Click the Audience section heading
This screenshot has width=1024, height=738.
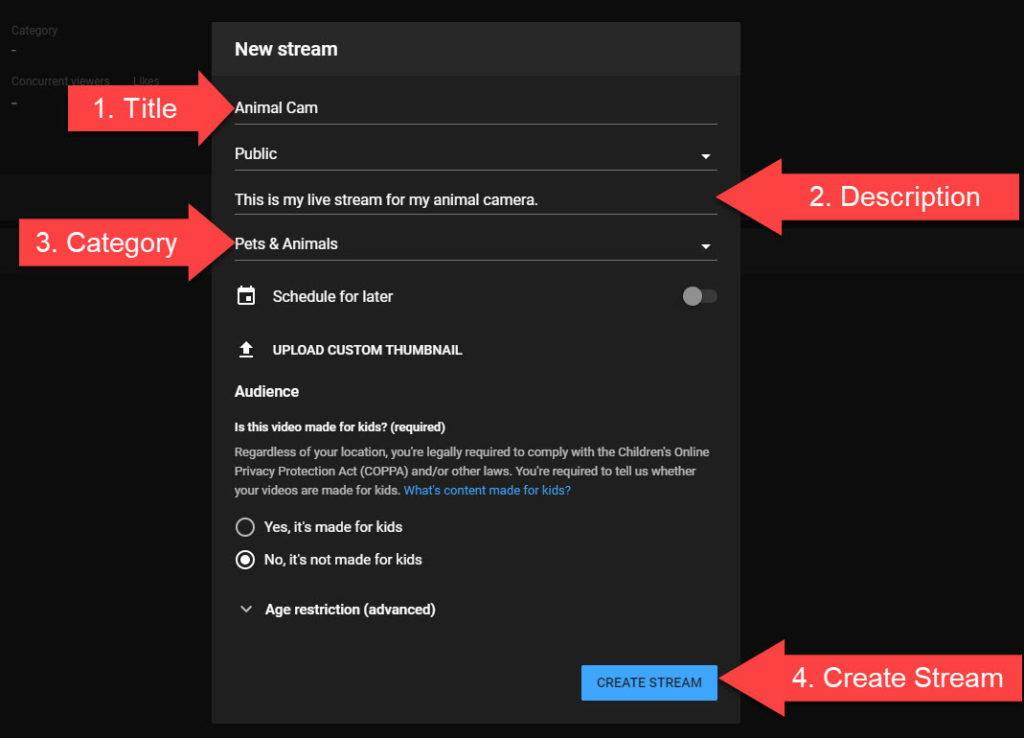[266, 391]
